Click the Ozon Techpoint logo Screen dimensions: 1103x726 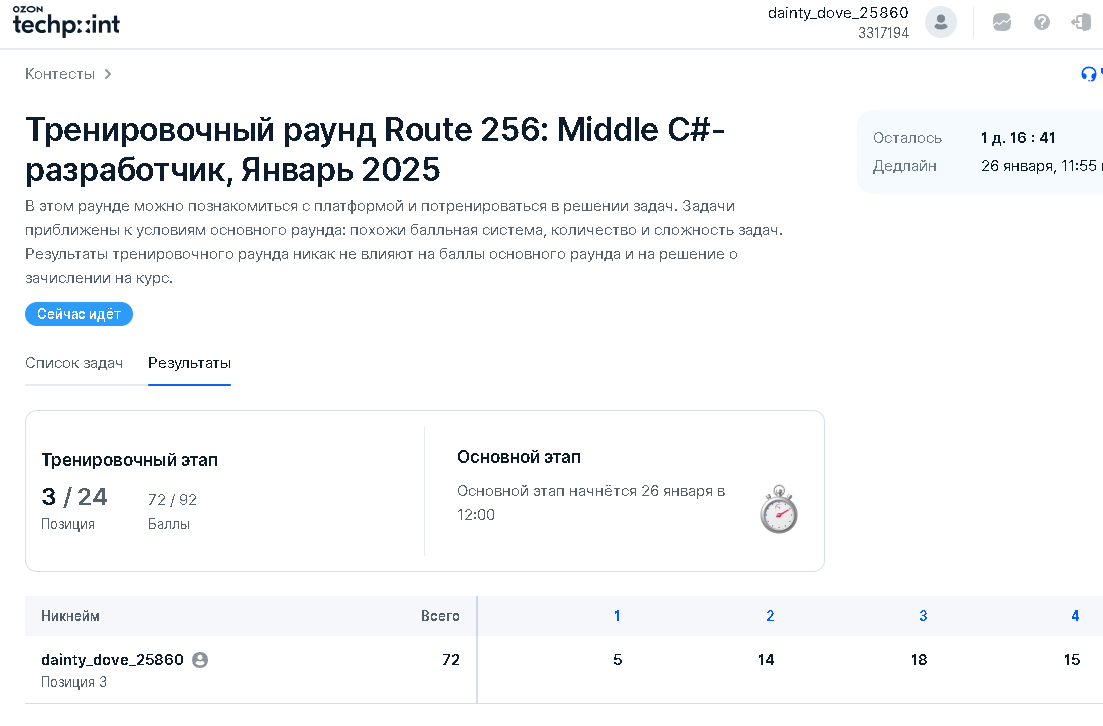pyautogui.click(x=66, y=22)
